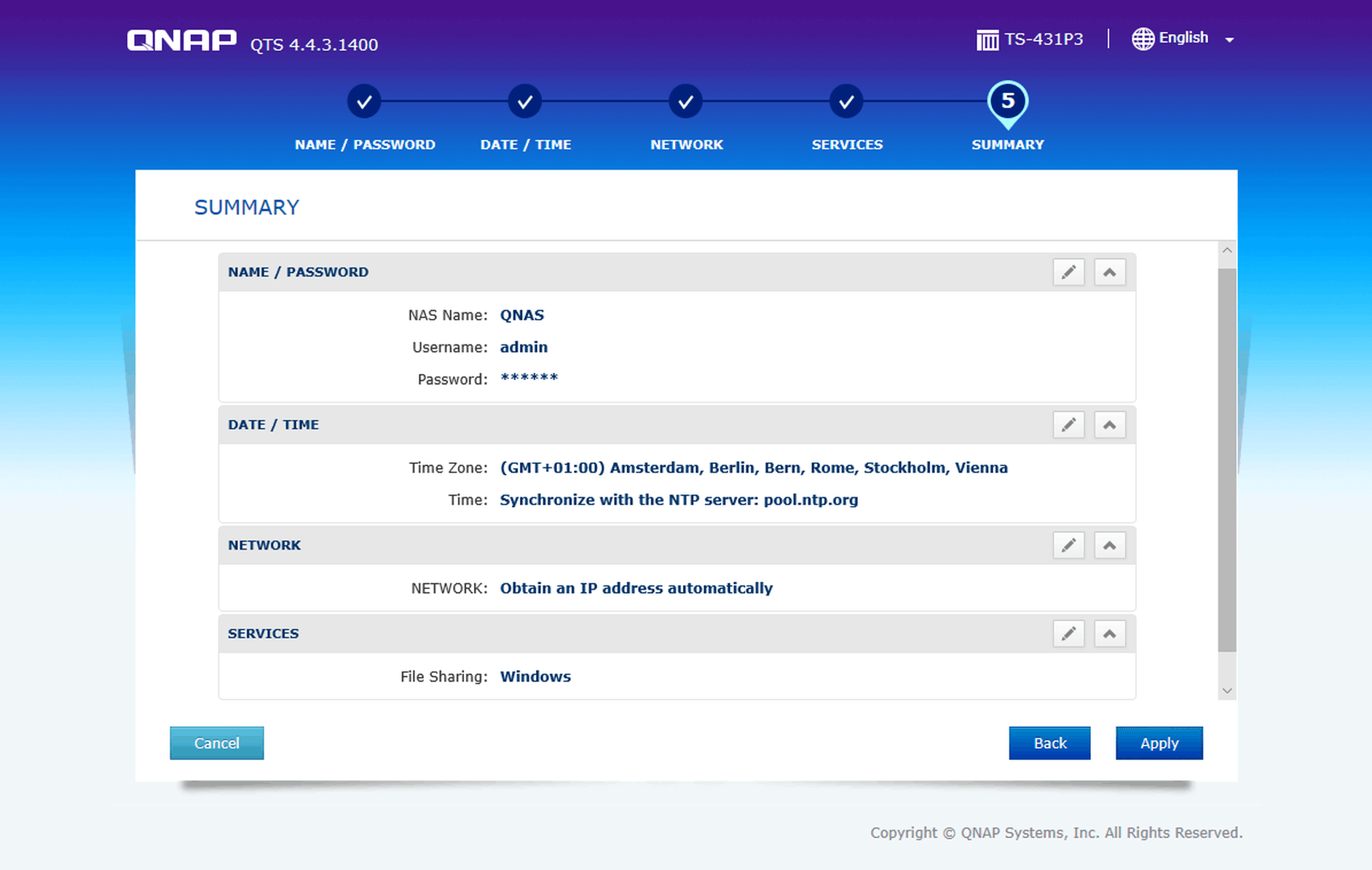1372x870 pixels.
Task: Click the NETWORK section header title
Action: click(x=264, y=545)
